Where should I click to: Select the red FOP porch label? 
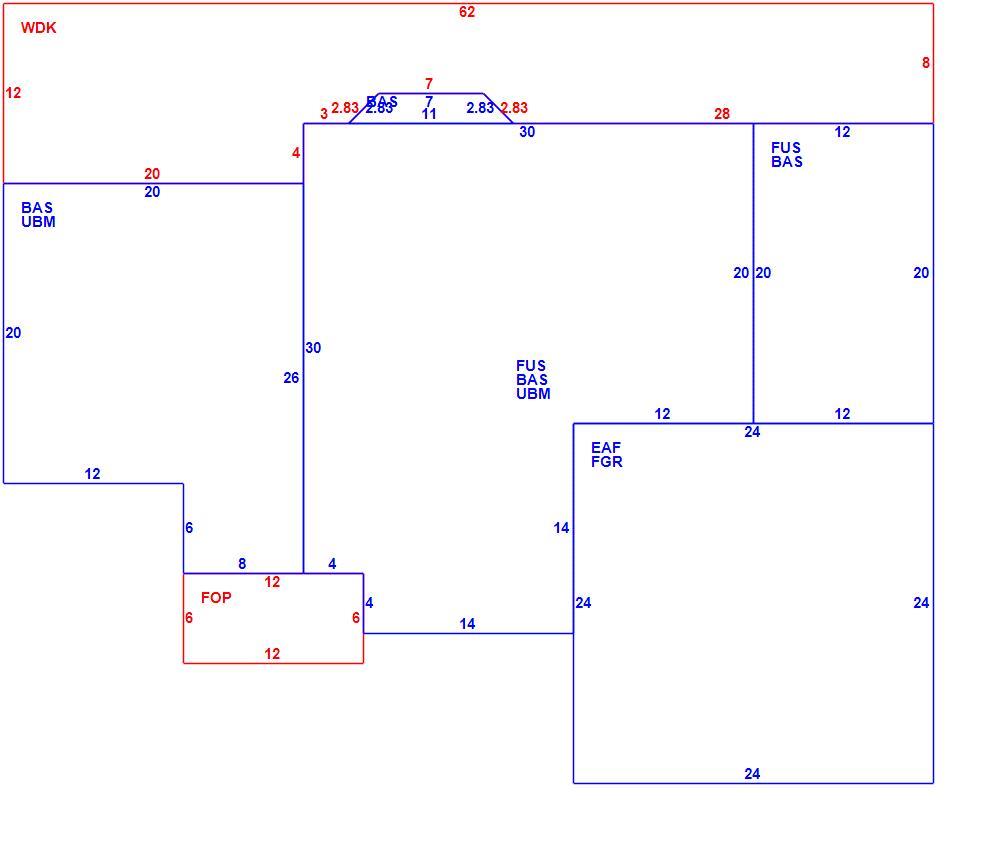pos(216,597)
